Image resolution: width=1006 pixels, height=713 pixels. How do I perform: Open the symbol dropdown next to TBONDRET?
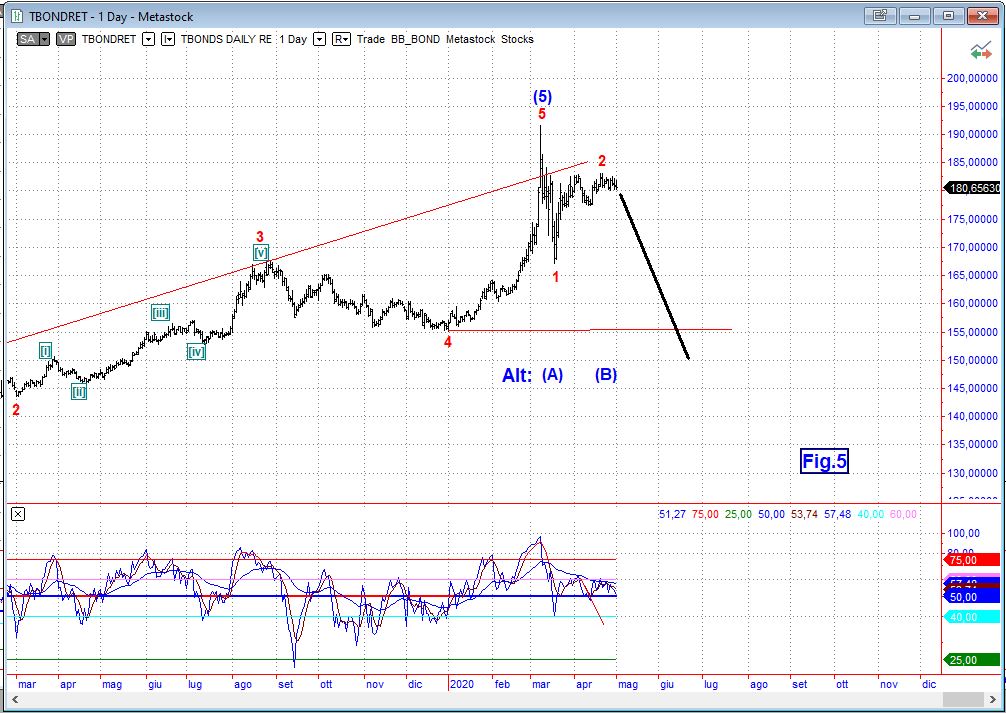(x=148, y=39)
